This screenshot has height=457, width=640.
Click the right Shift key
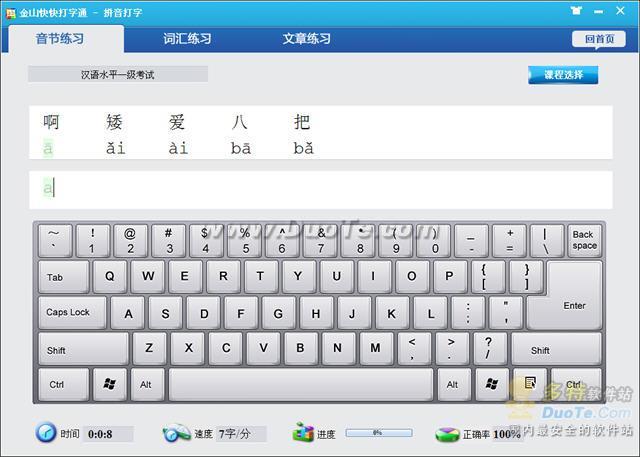pyautogui.click(x=556, y=349)
